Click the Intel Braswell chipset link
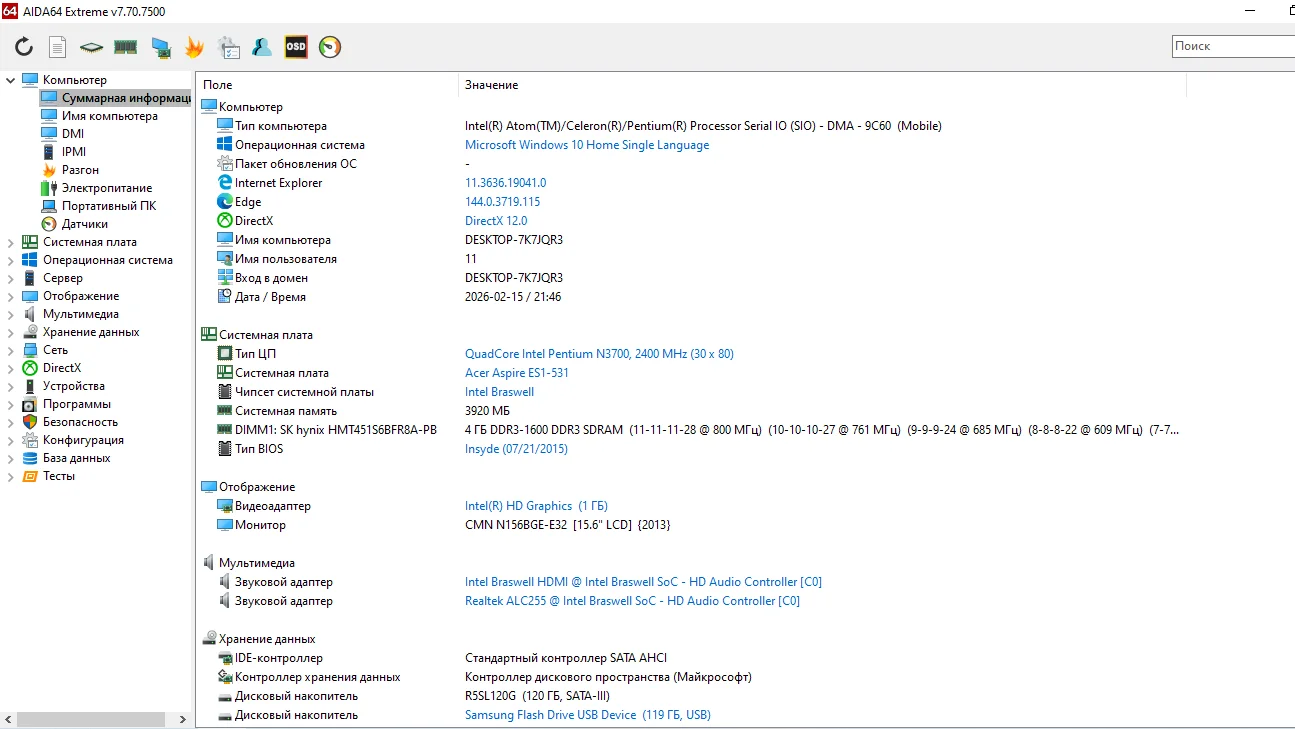The width and height of the screenshot is (1295, 729). tap(499, 392)
